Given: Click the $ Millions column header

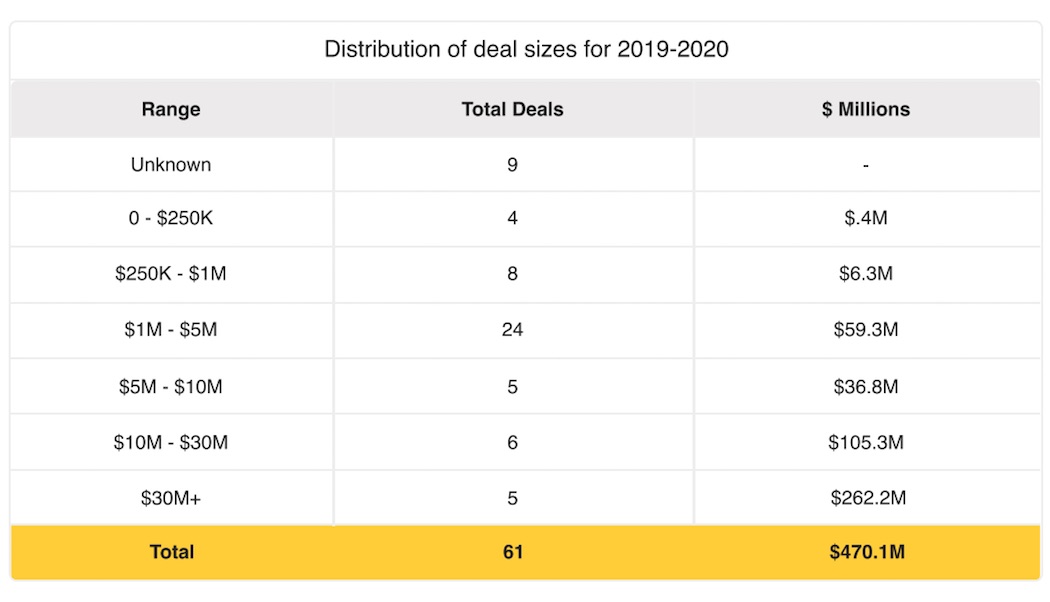Looking at the screenshot, I should [x=866, y=109].
